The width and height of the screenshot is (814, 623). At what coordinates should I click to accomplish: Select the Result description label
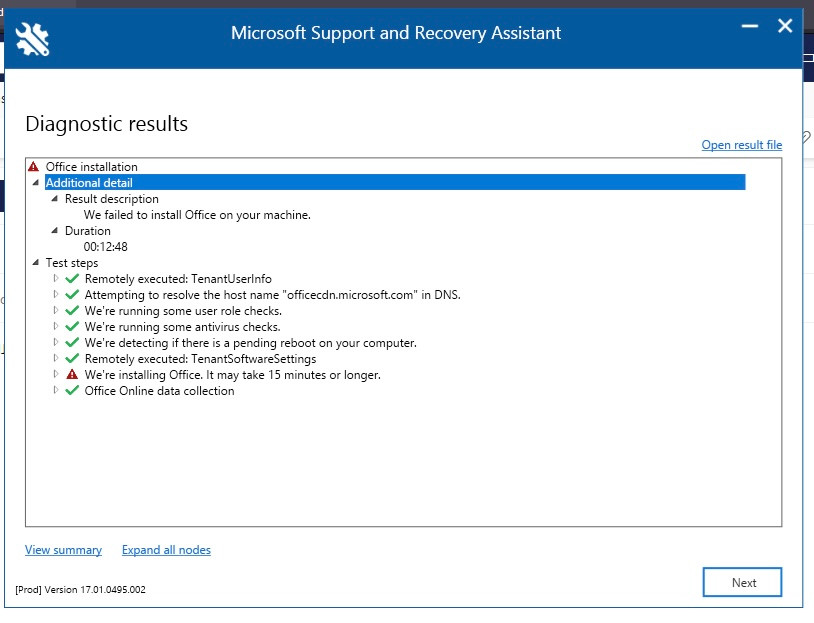(x=112, y=199)
